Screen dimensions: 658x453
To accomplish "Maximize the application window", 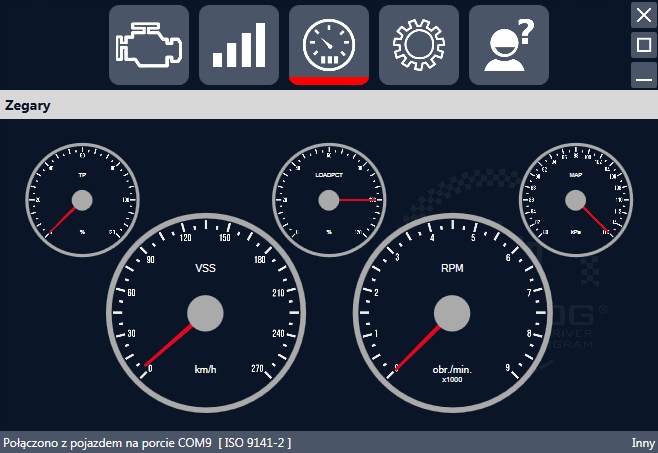I will click(x=644, y=45).
